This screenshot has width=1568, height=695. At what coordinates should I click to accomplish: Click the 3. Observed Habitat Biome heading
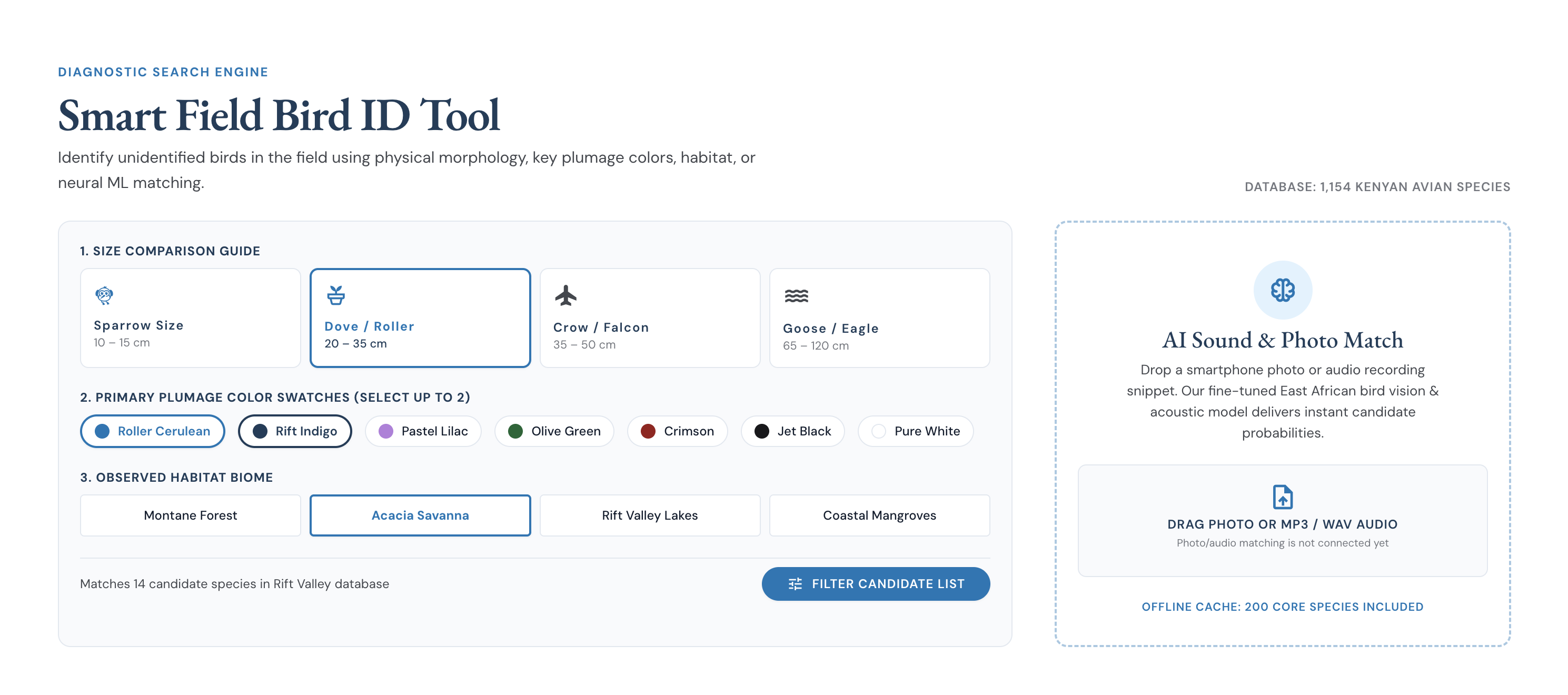pos(176,478)
